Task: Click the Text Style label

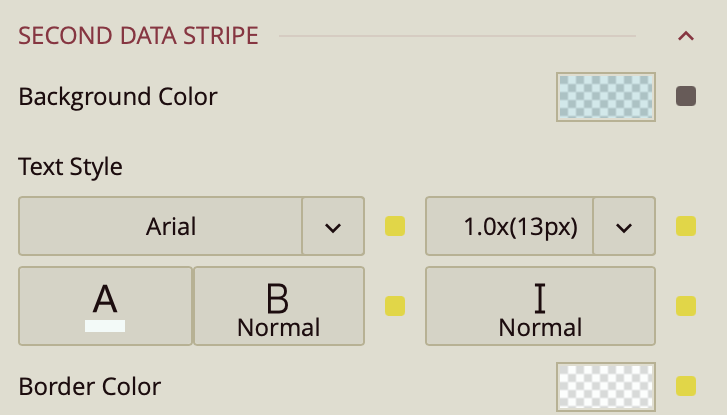Action: tap(70, 167)
